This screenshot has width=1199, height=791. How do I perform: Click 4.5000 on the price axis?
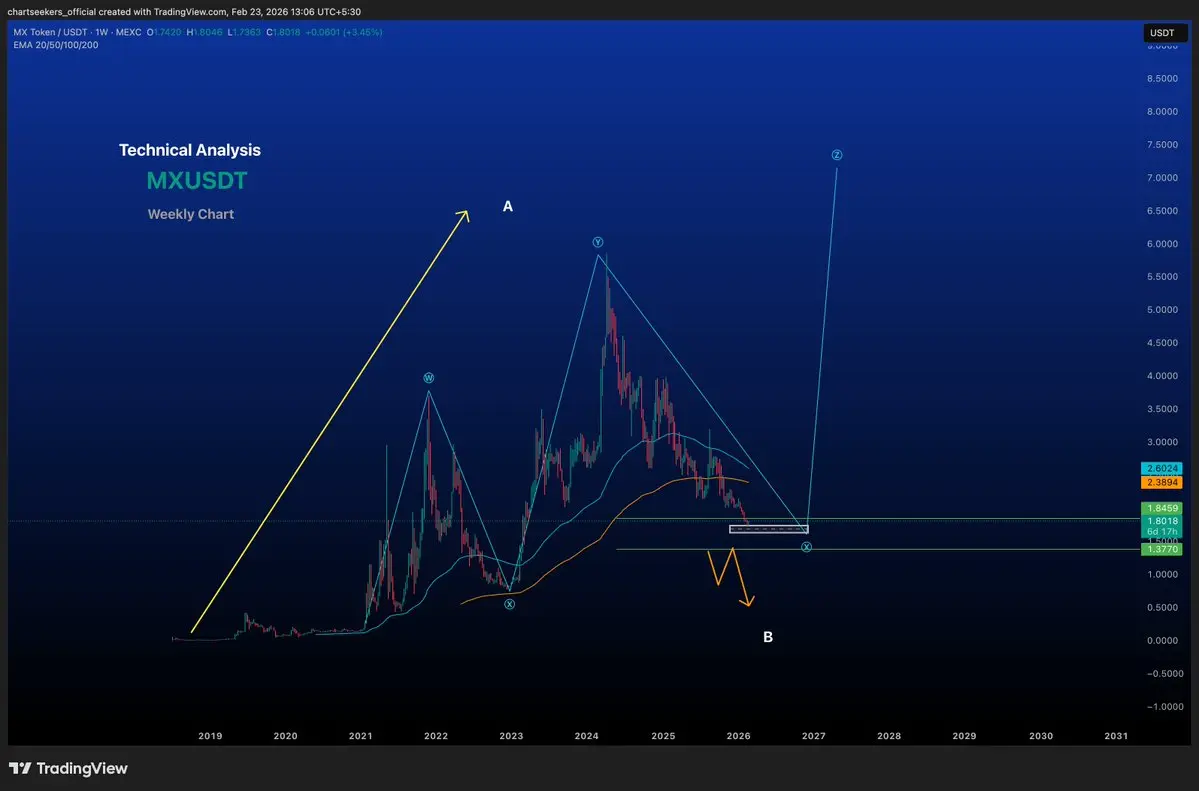click(1162, 343)
